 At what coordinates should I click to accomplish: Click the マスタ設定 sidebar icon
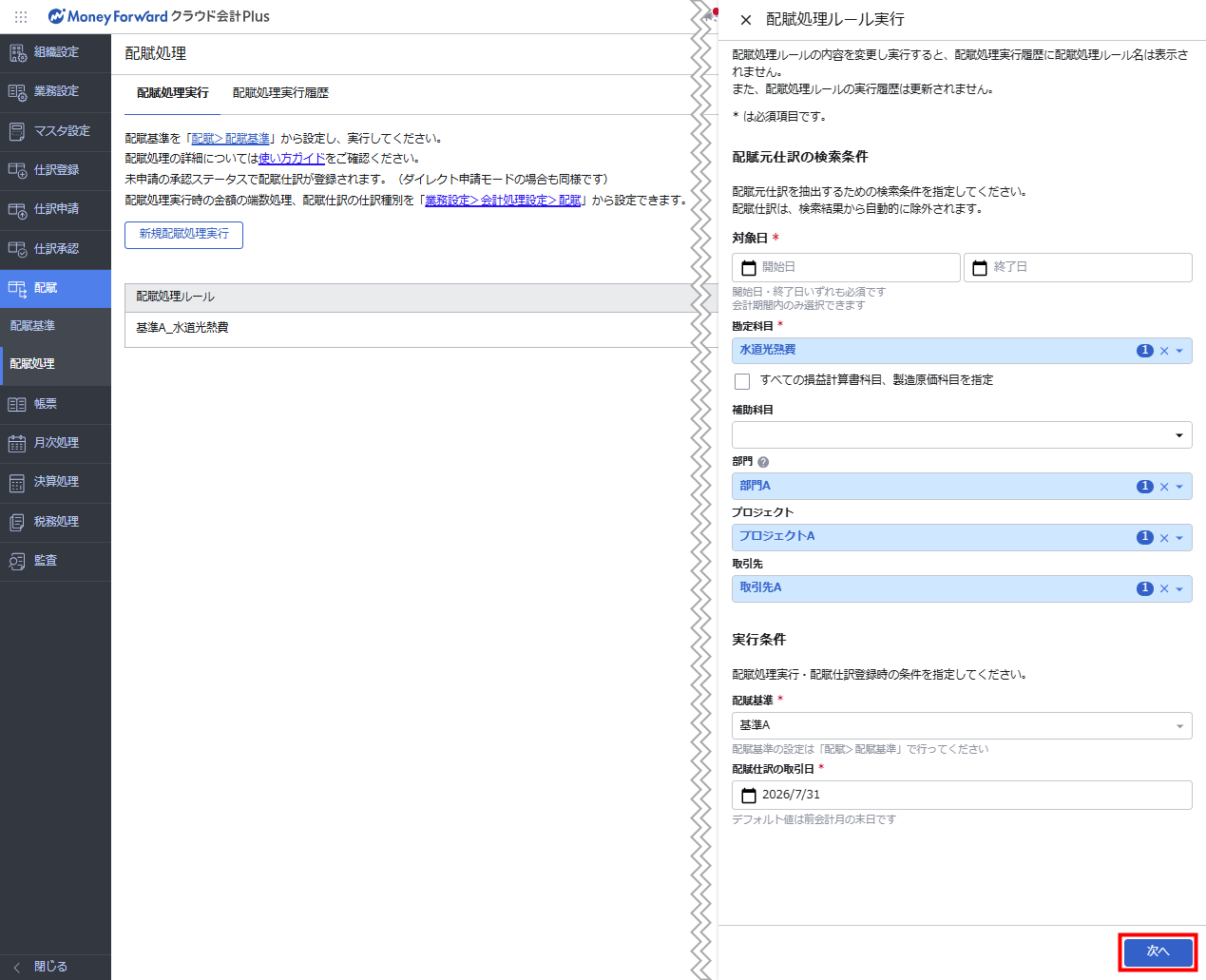(17, 131)
